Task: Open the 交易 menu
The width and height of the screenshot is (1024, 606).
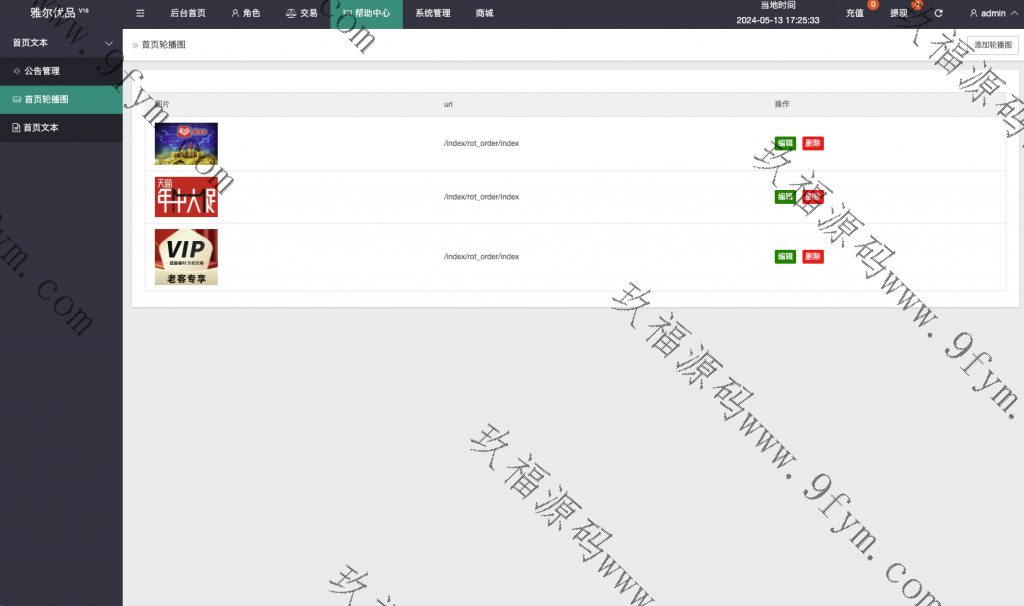Action: pyautogui.click(x=301, y=14)
